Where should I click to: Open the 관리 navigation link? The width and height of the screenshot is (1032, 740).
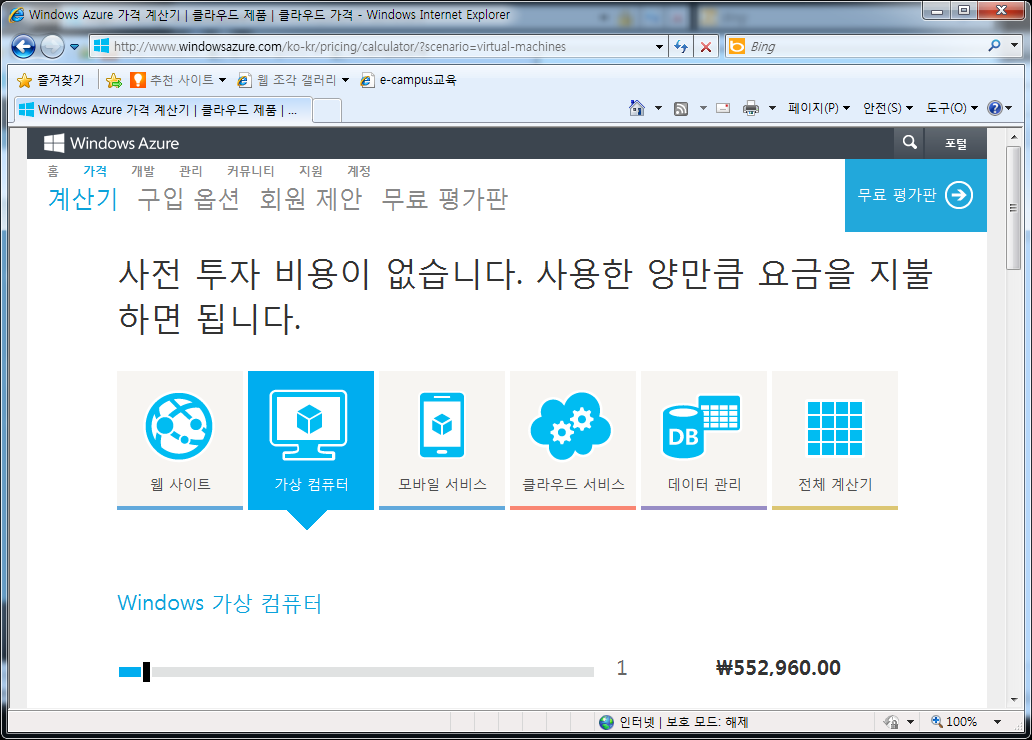pyautogui.click(x=191, y=171)
